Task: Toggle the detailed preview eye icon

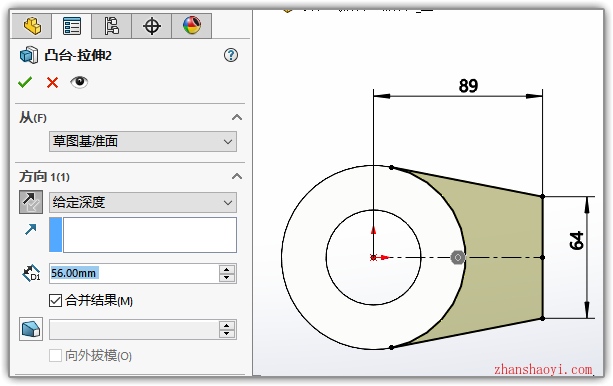Action: tap(79, 82)
